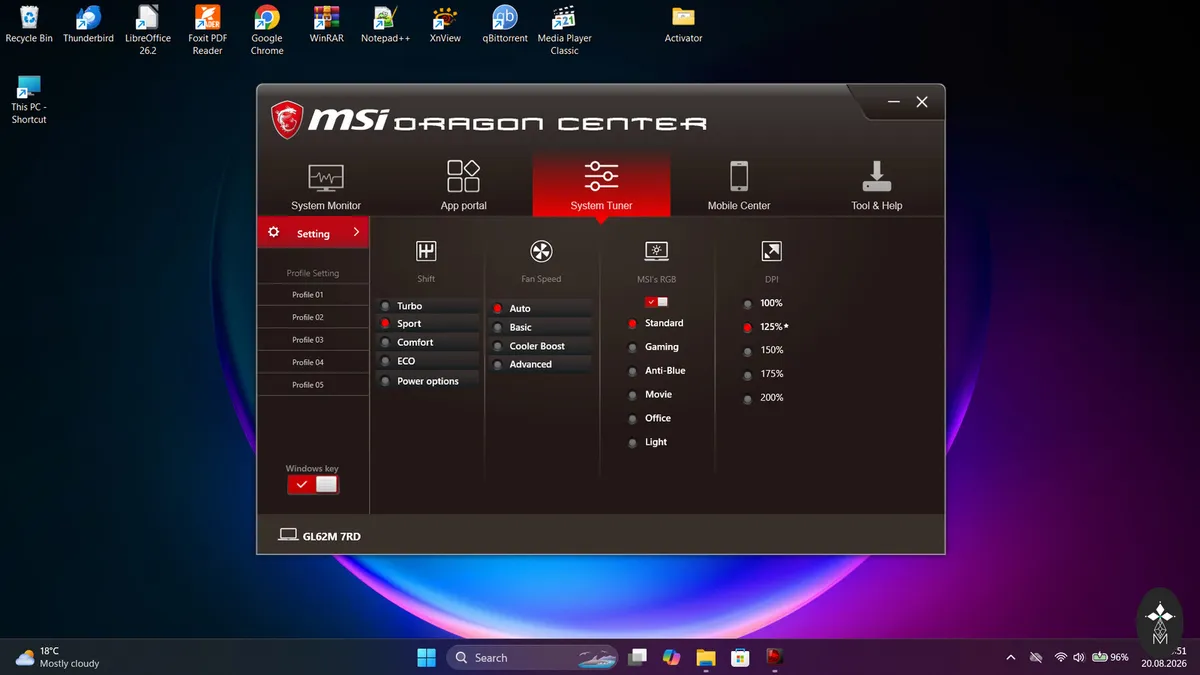Image resolution: width=1200 pixels, height=675 pixels.
Task: Open File Explorer from taskbar
Action: tap(706, 657)
